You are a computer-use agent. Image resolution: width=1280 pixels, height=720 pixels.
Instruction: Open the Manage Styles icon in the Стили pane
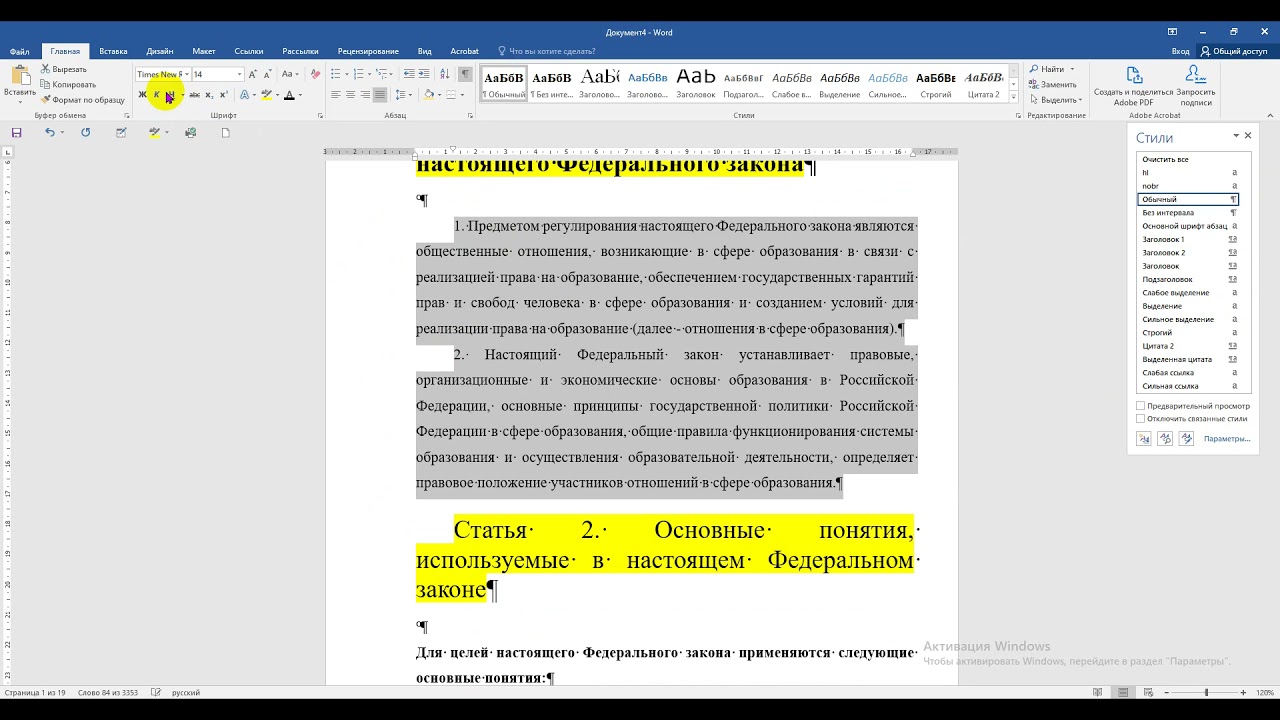click(1186, 438)
